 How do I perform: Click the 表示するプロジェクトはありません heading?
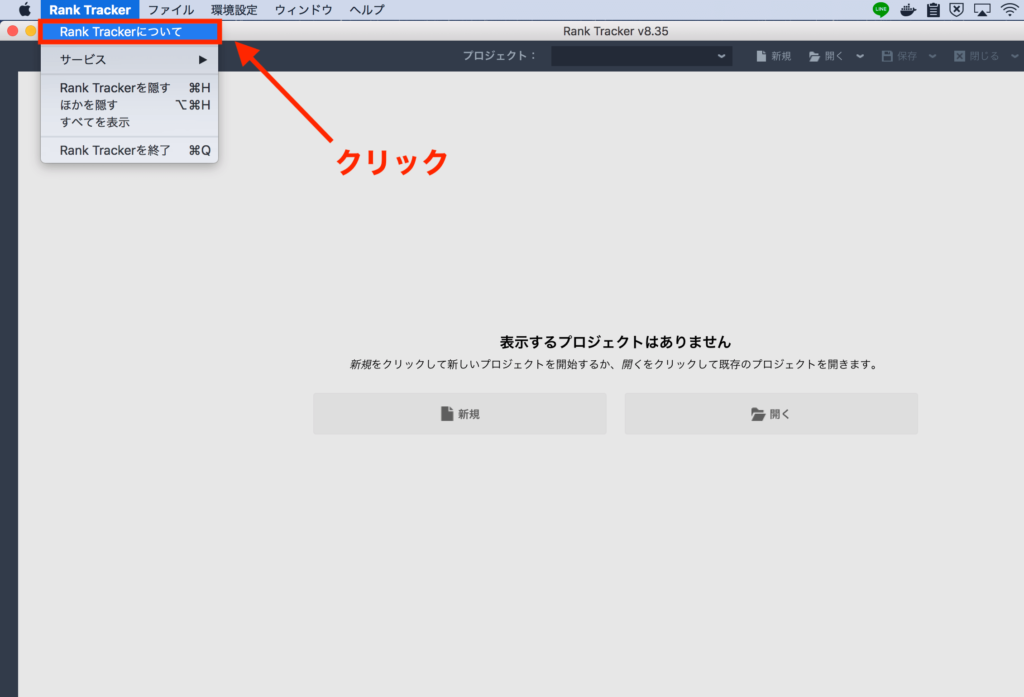615,342
